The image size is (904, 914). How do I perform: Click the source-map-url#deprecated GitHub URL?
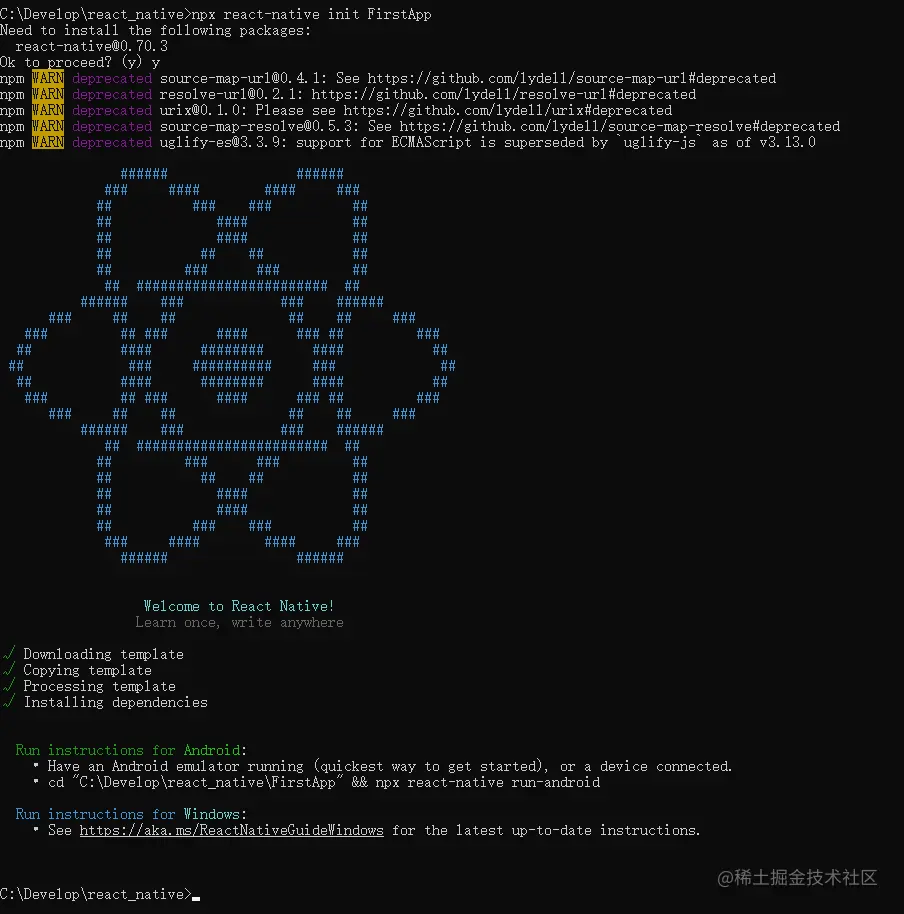point(572,78)
